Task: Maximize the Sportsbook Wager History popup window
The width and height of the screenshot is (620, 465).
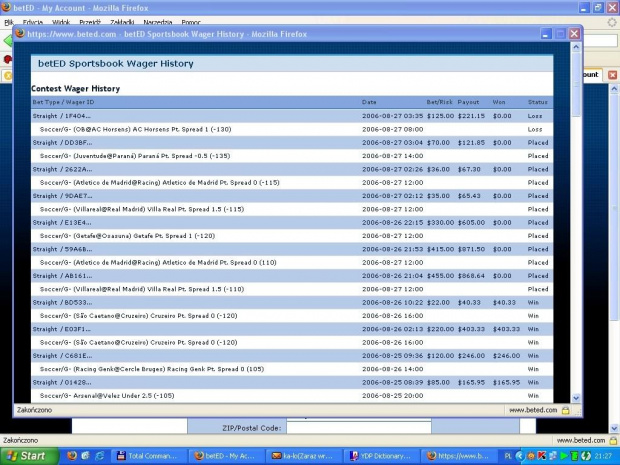Action: coord(561,33)
